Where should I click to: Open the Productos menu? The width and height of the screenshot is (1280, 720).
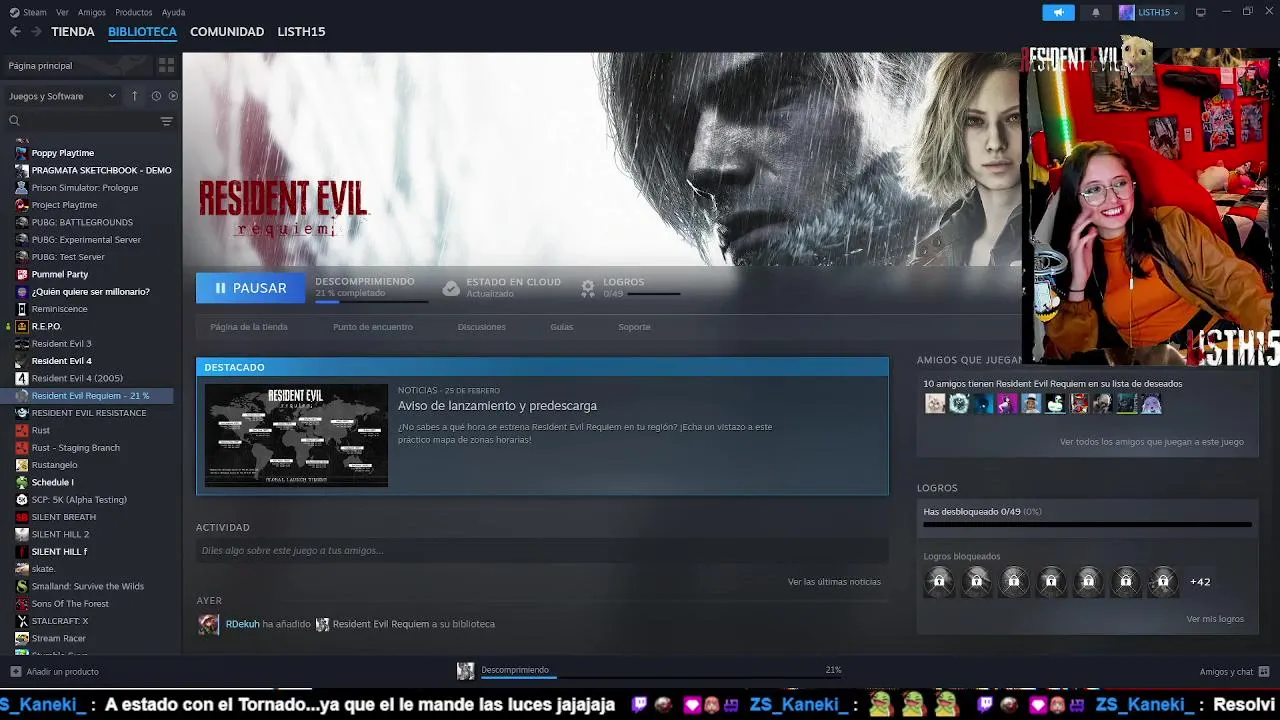[x=134, y=12]
